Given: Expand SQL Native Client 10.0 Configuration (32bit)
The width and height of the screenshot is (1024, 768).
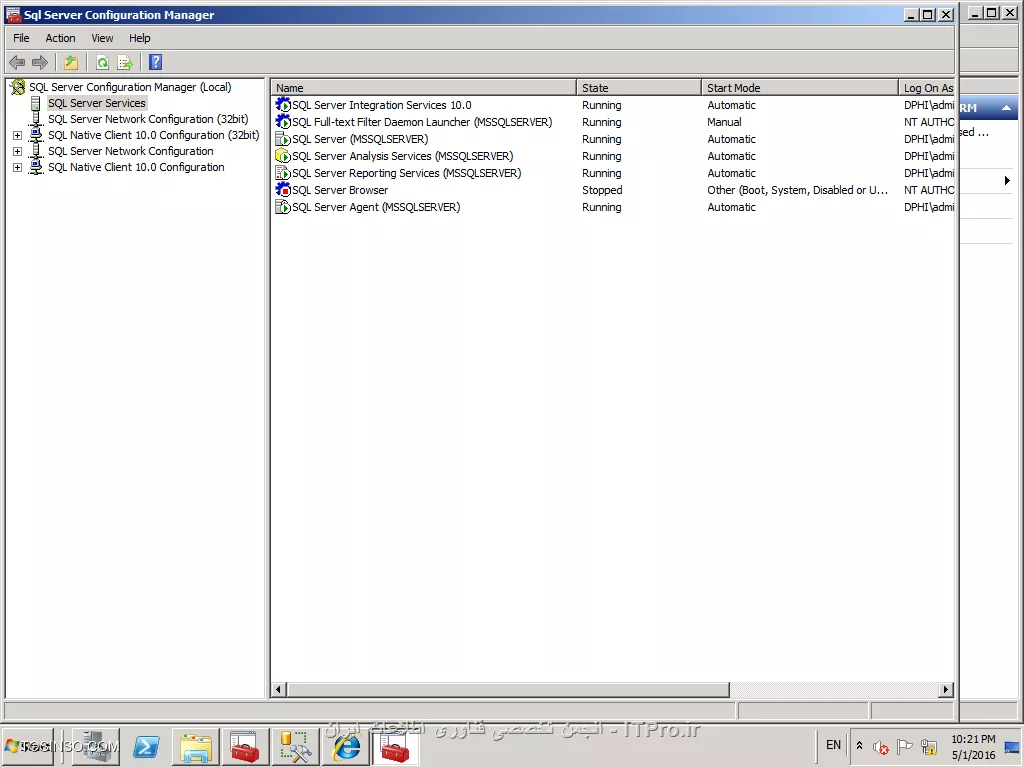Looking at the screenshot, I should coord(17,135).
